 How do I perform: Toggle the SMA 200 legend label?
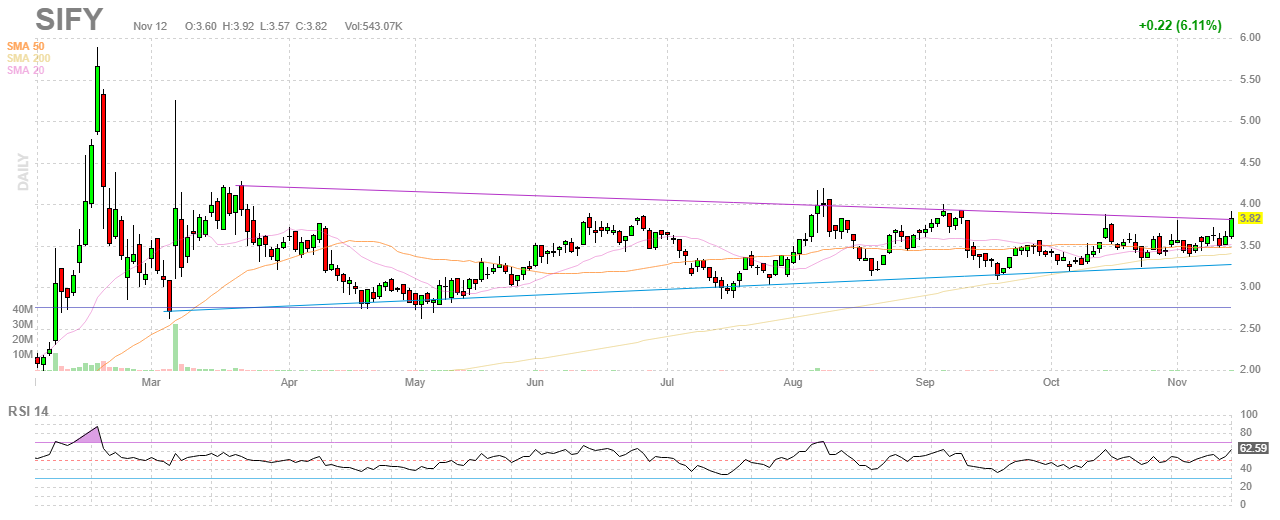coord(28,58)
